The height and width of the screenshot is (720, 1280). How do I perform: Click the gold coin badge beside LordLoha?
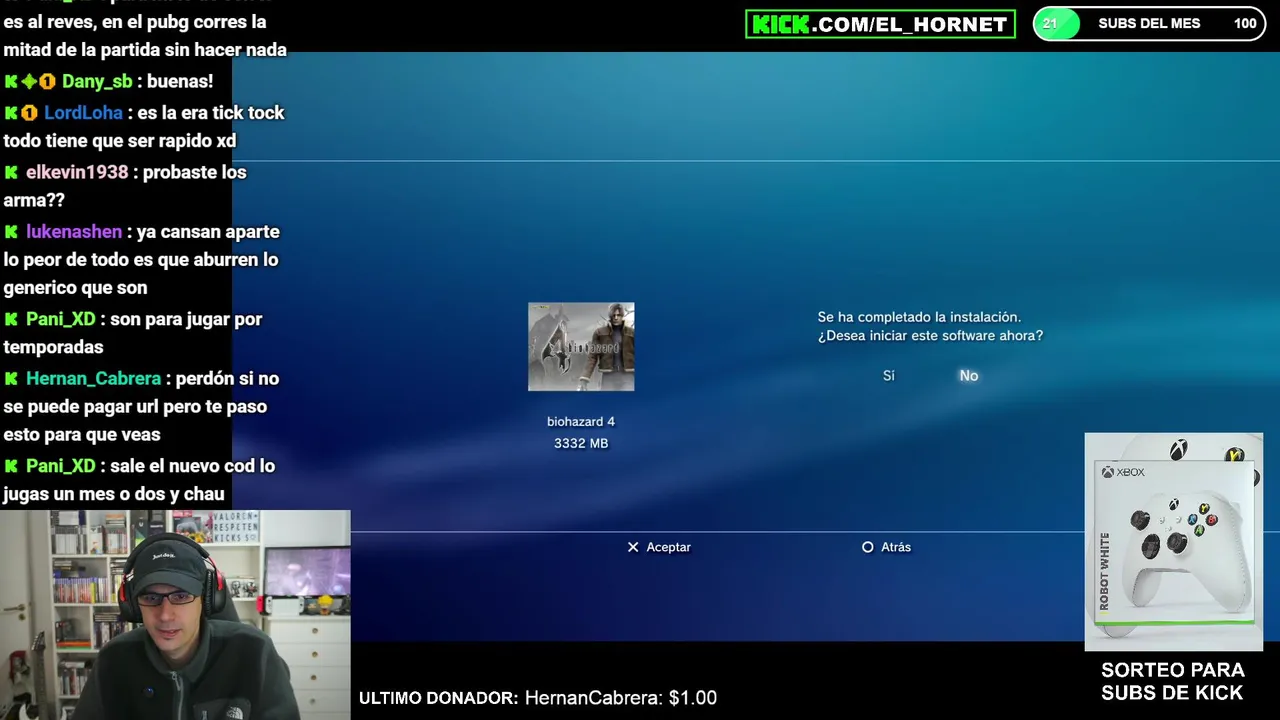[x=29, y=113]
